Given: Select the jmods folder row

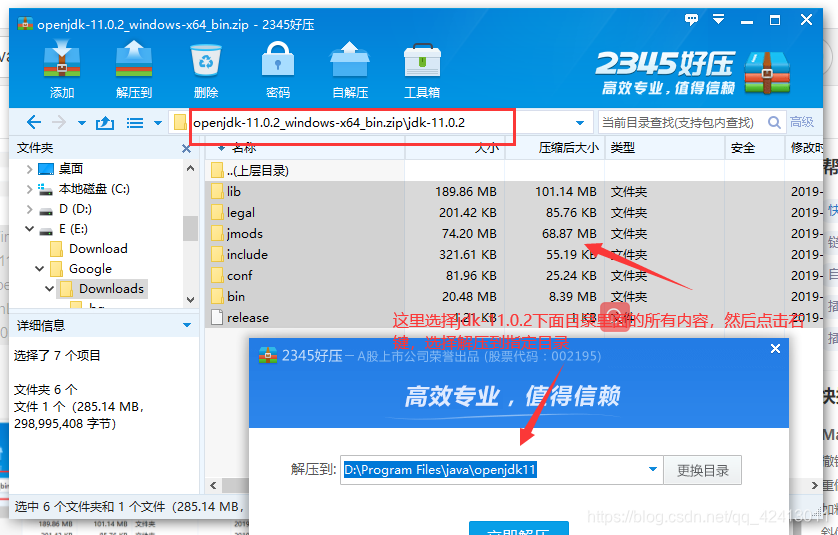Looking at the screenshot, I should click(x=513, y=234).
